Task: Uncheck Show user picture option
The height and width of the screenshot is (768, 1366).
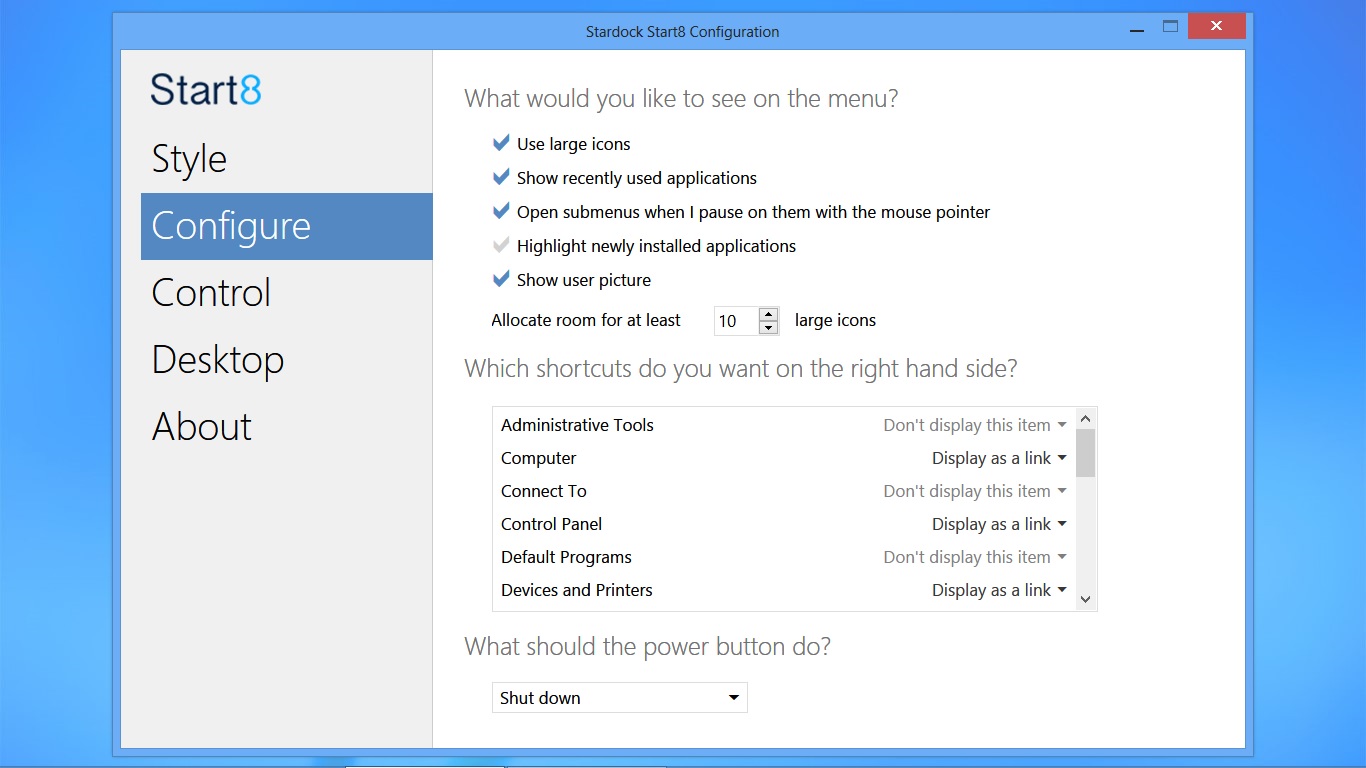Action: (502, 280)
